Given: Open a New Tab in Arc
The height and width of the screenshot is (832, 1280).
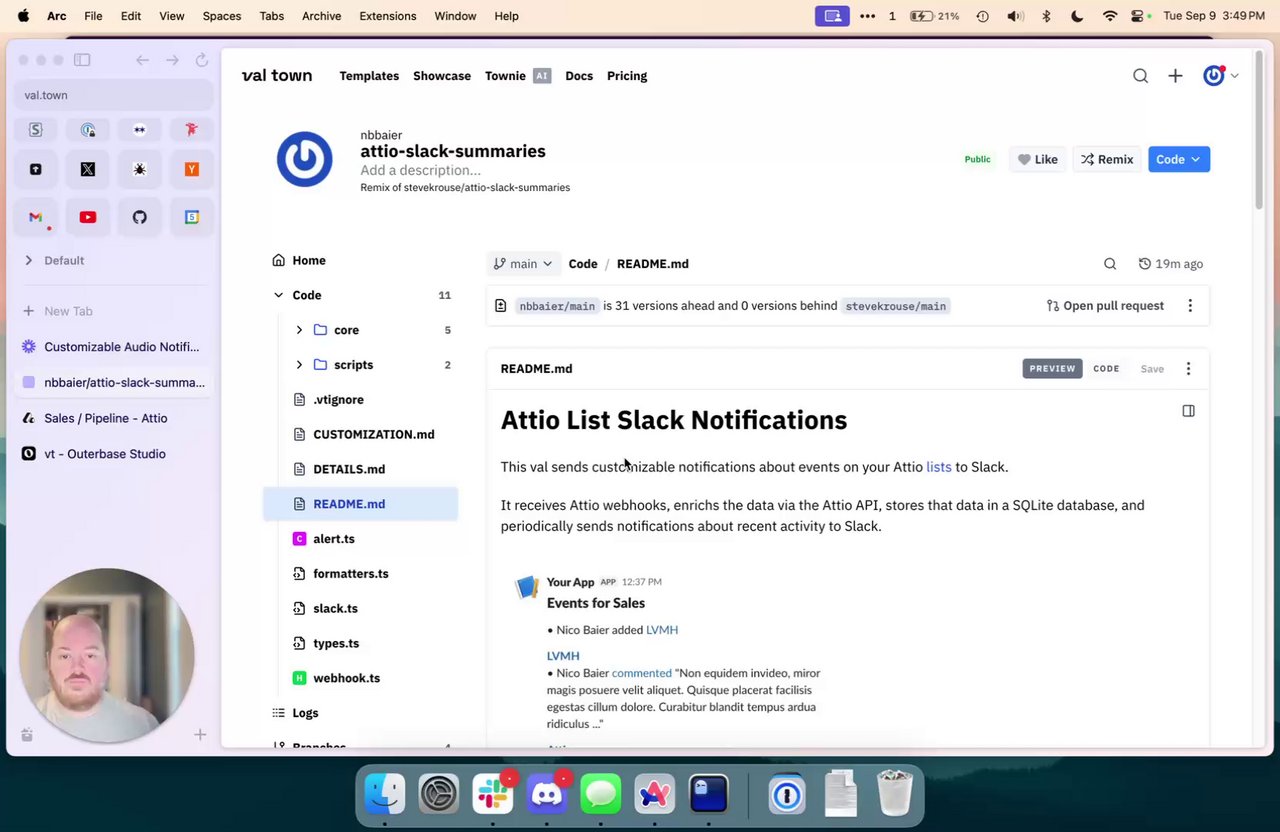Looking at the screenshot, I should [x=114, y=311].
